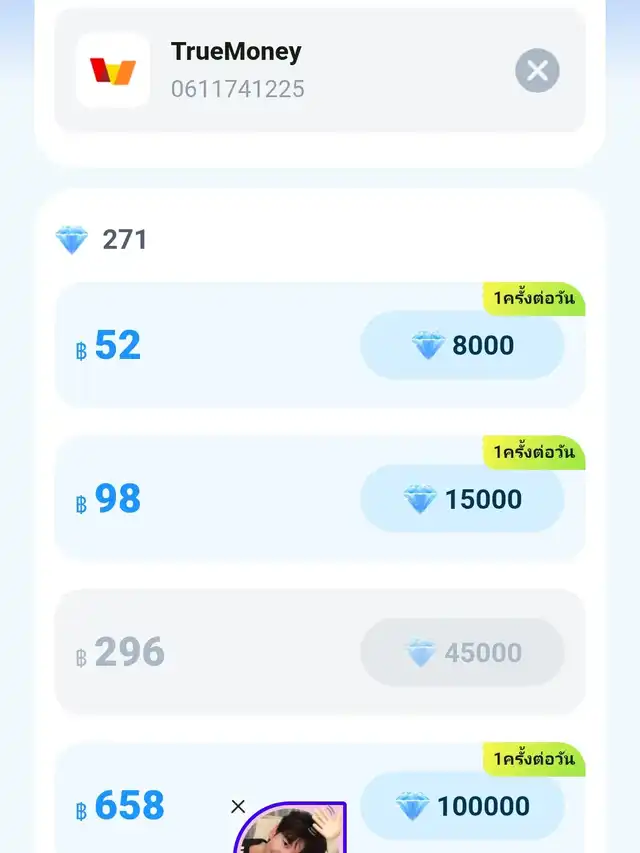Select the ฿52 top-up package

118,346
